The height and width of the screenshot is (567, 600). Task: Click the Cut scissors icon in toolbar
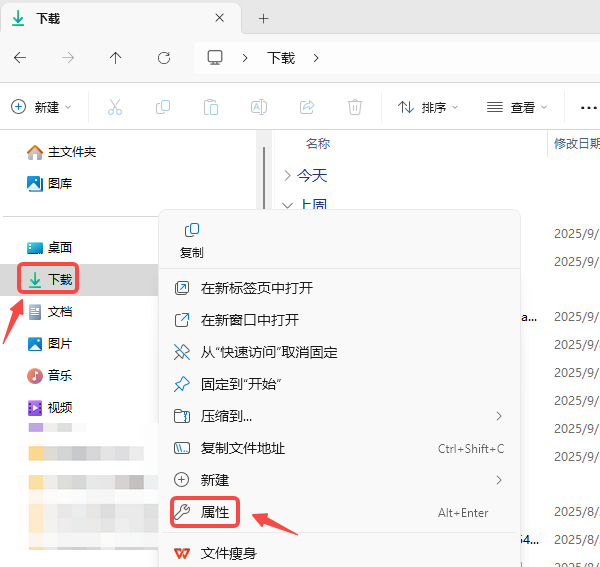coord(115,107)
